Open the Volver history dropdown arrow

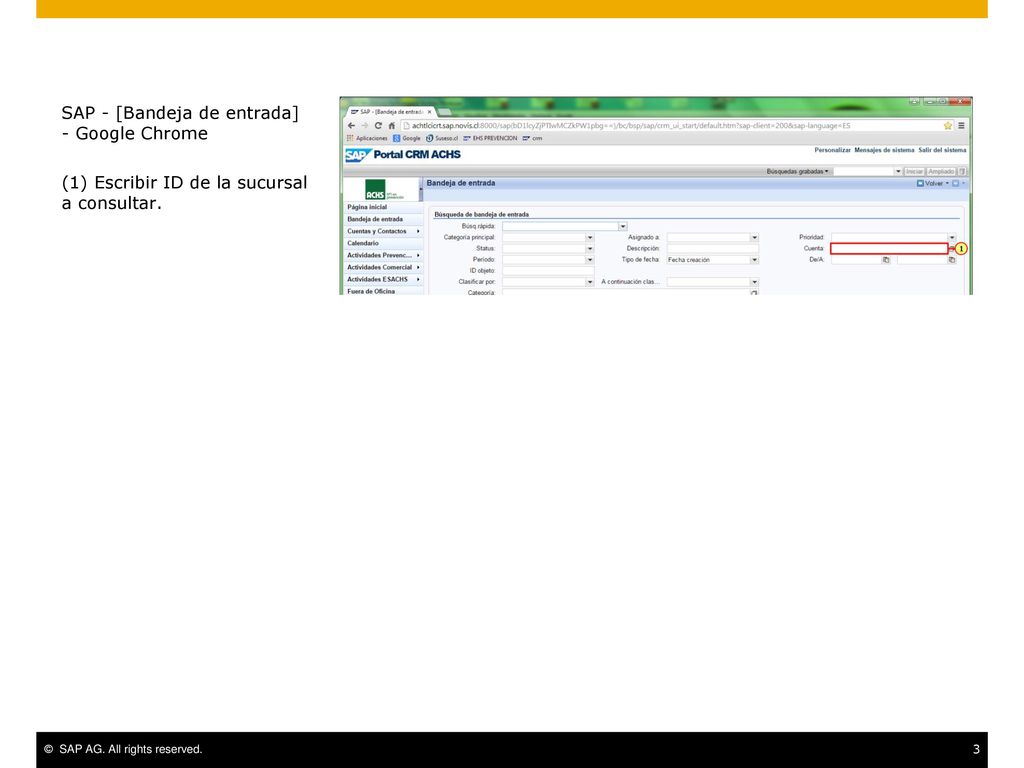[948, 184]
